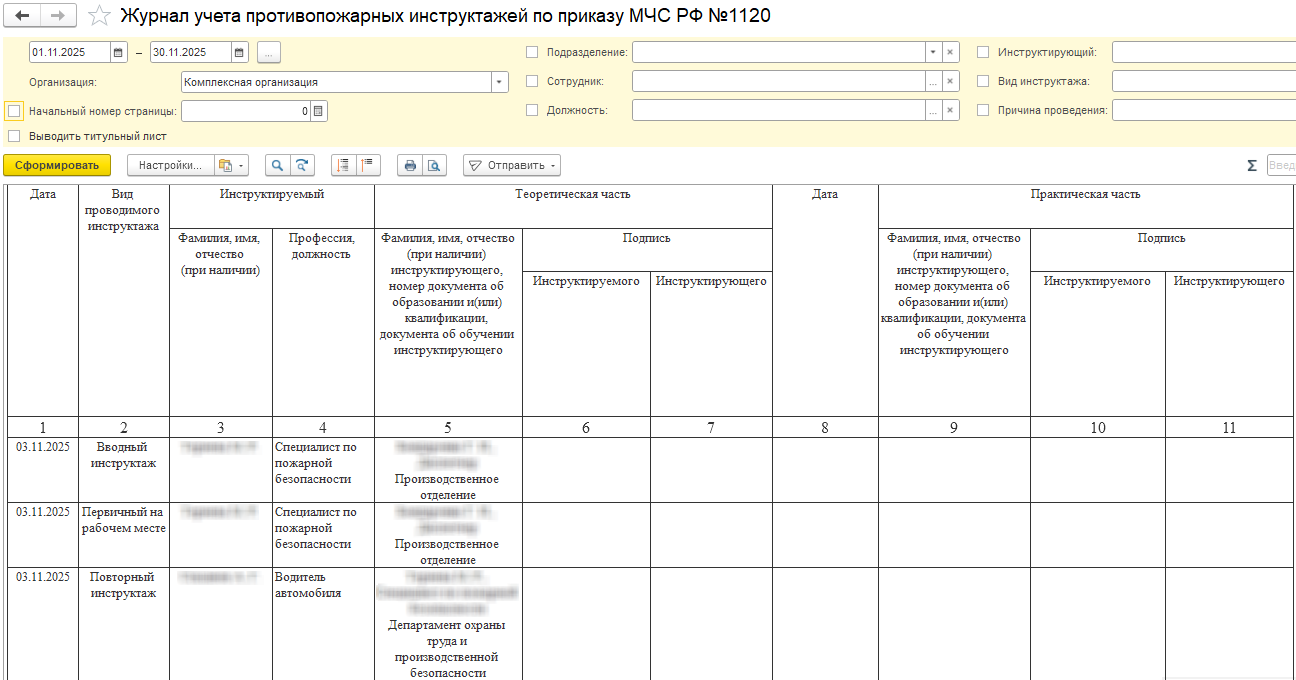Enable the Выводить титульный лист checkbox

click(14, 136)
